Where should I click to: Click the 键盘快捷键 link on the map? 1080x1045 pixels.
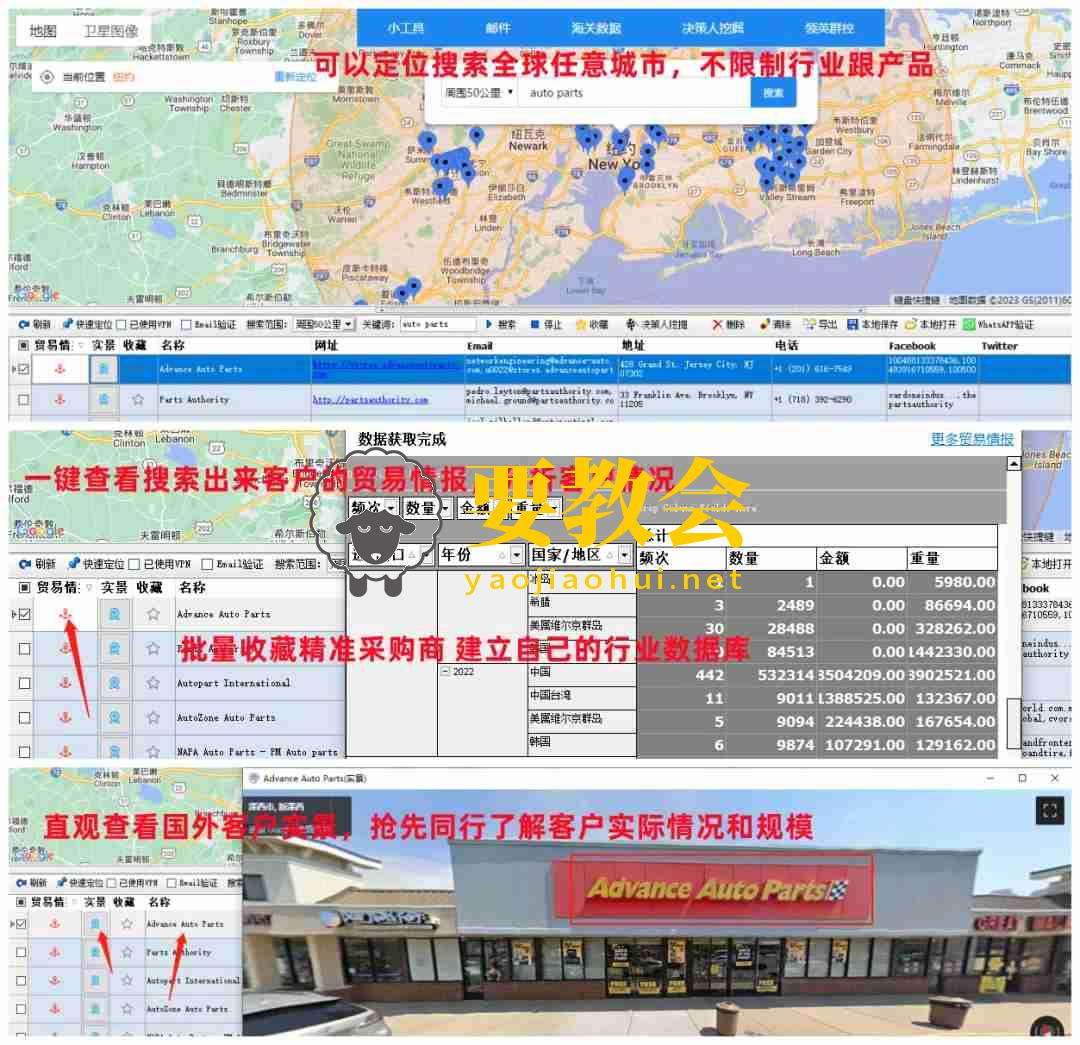917,300
